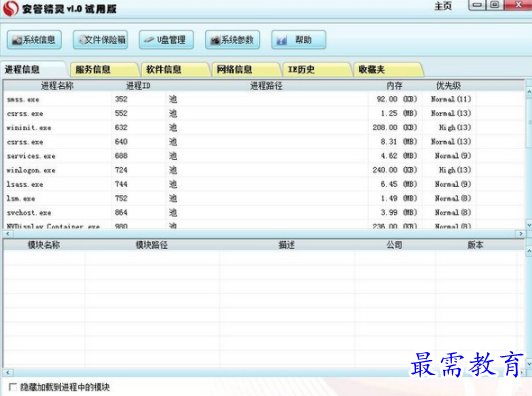Sort by 优先级 column header
Screen dimensions: 532x396
click(449, 86)
